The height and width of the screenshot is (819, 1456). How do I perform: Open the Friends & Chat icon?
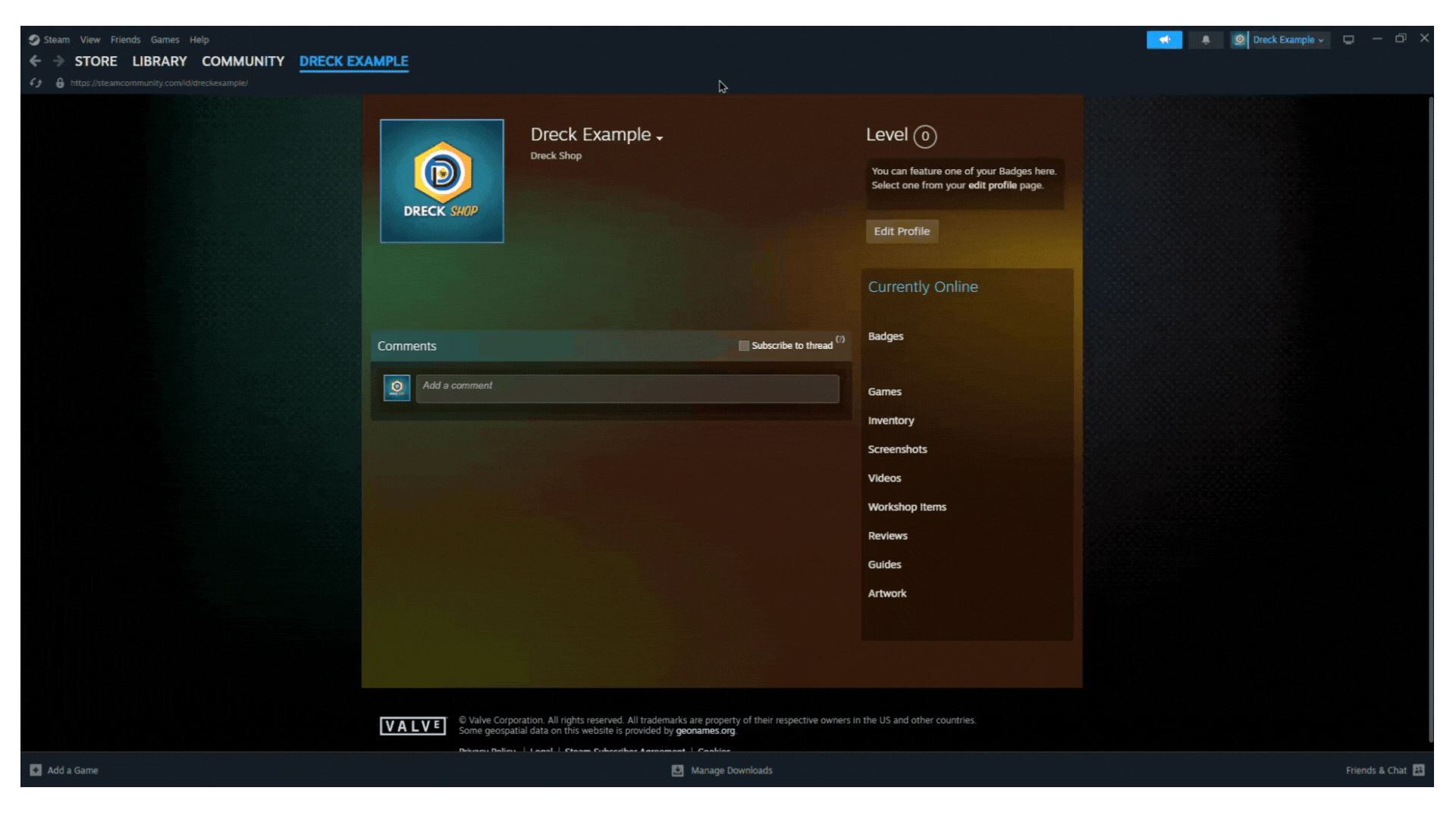pyautogui.click(x=1419, y=770)
